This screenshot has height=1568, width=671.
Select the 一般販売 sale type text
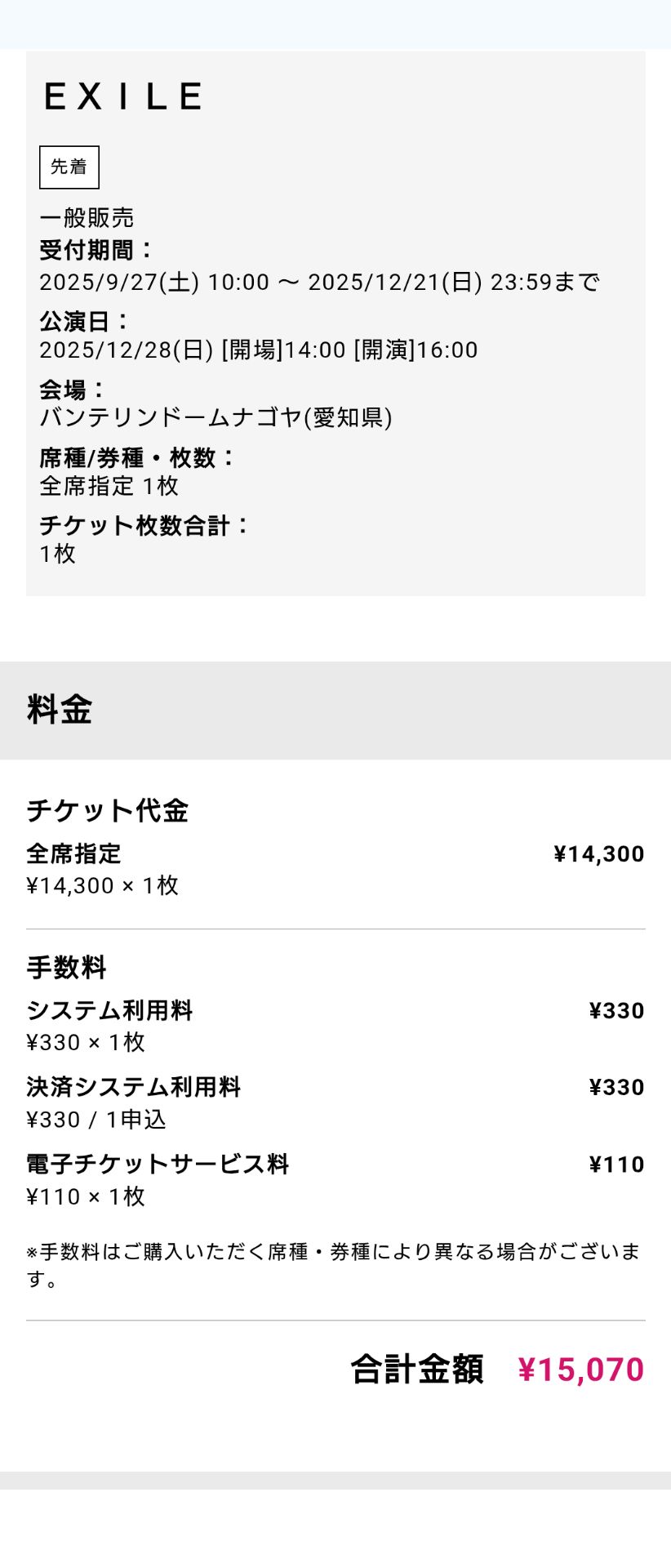pos(87,218)
